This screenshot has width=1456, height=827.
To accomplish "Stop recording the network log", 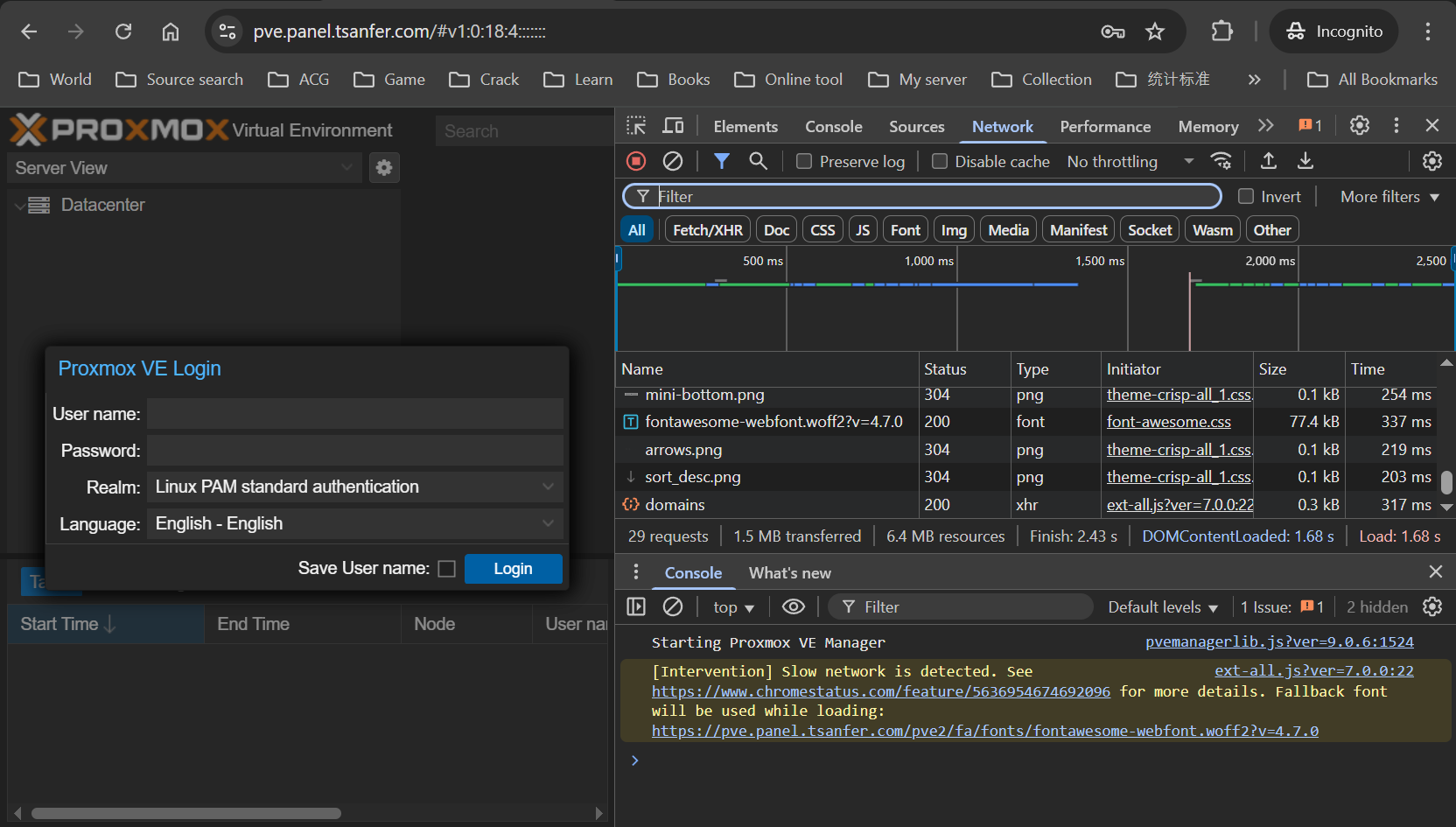I will coord(636,161).
